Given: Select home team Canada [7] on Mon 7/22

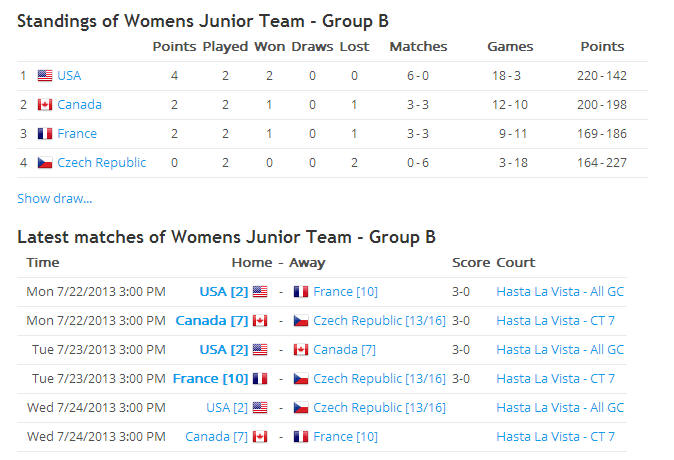Looking at the screenshot, I should click(x=212, y=321).
